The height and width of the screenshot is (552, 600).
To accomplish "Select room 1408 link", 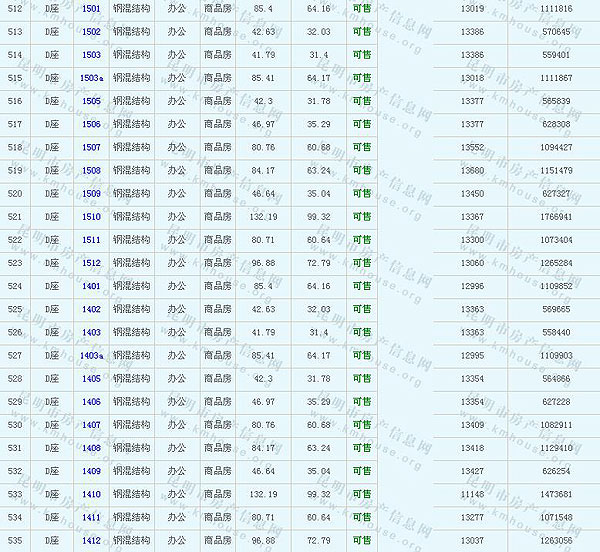I will pos(91,448).
